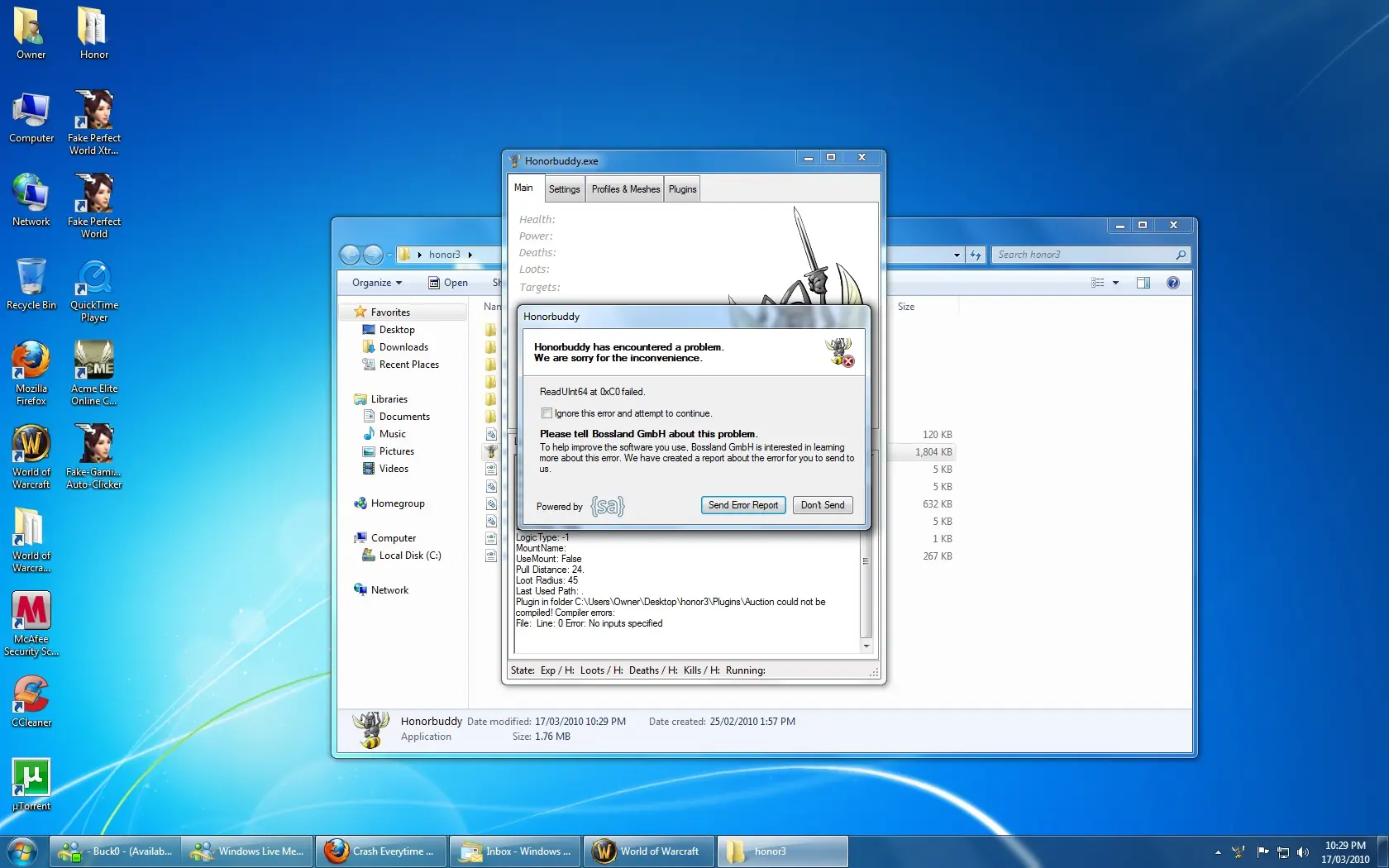Image resolution: width=1389 pixels, height=868 pixels.
Task: Expand the address bar history dropdown
Action: coord(957,255)
